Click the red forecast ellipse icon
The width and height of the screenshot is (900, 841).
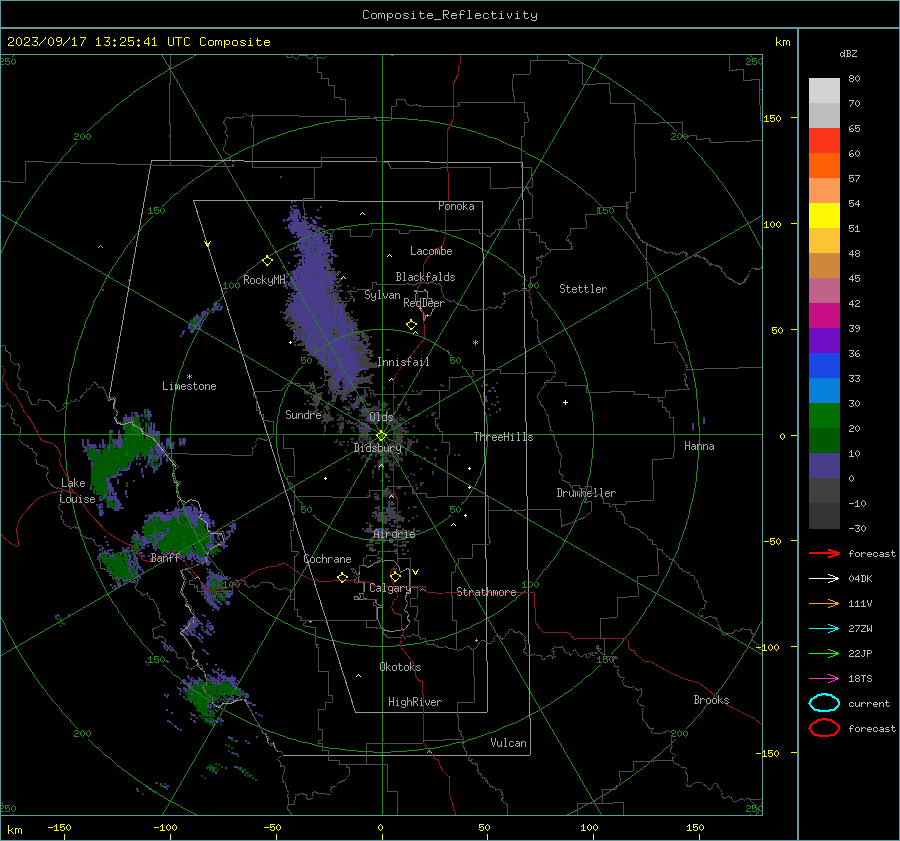click(824, 728)
